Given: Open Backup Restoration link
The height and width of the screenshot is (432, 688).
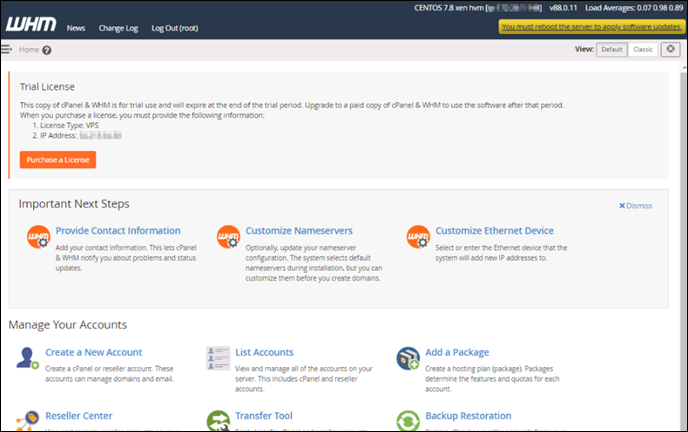Looking at the screenshot, I should [468, 415].
